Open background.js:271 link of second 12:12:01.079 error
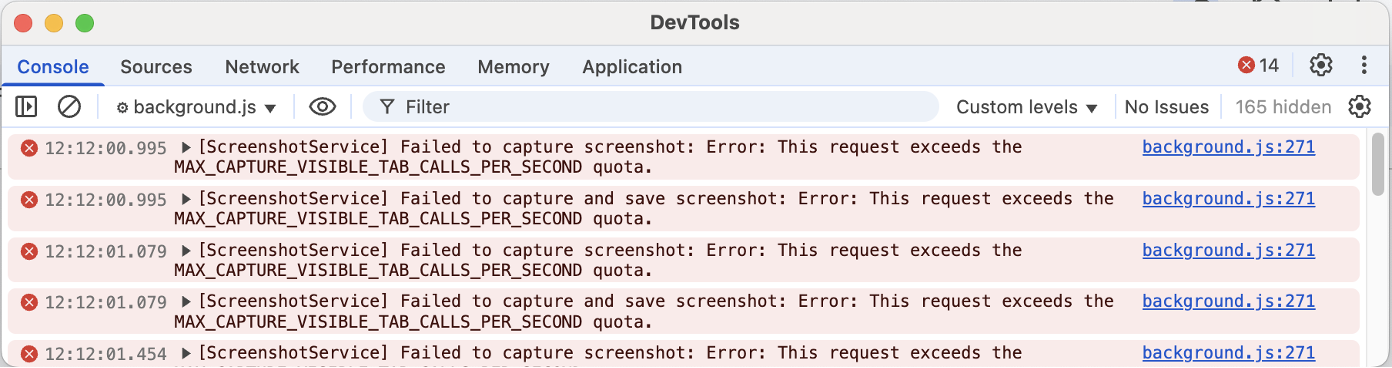Image resolution: width=1392 pixels, height=368 pixels. pos(1228,301)
